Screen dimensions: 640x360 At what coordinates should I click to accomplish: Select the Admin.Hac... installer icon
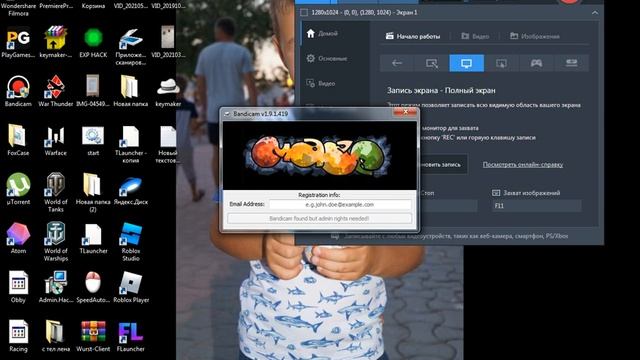tap(56, 282)
